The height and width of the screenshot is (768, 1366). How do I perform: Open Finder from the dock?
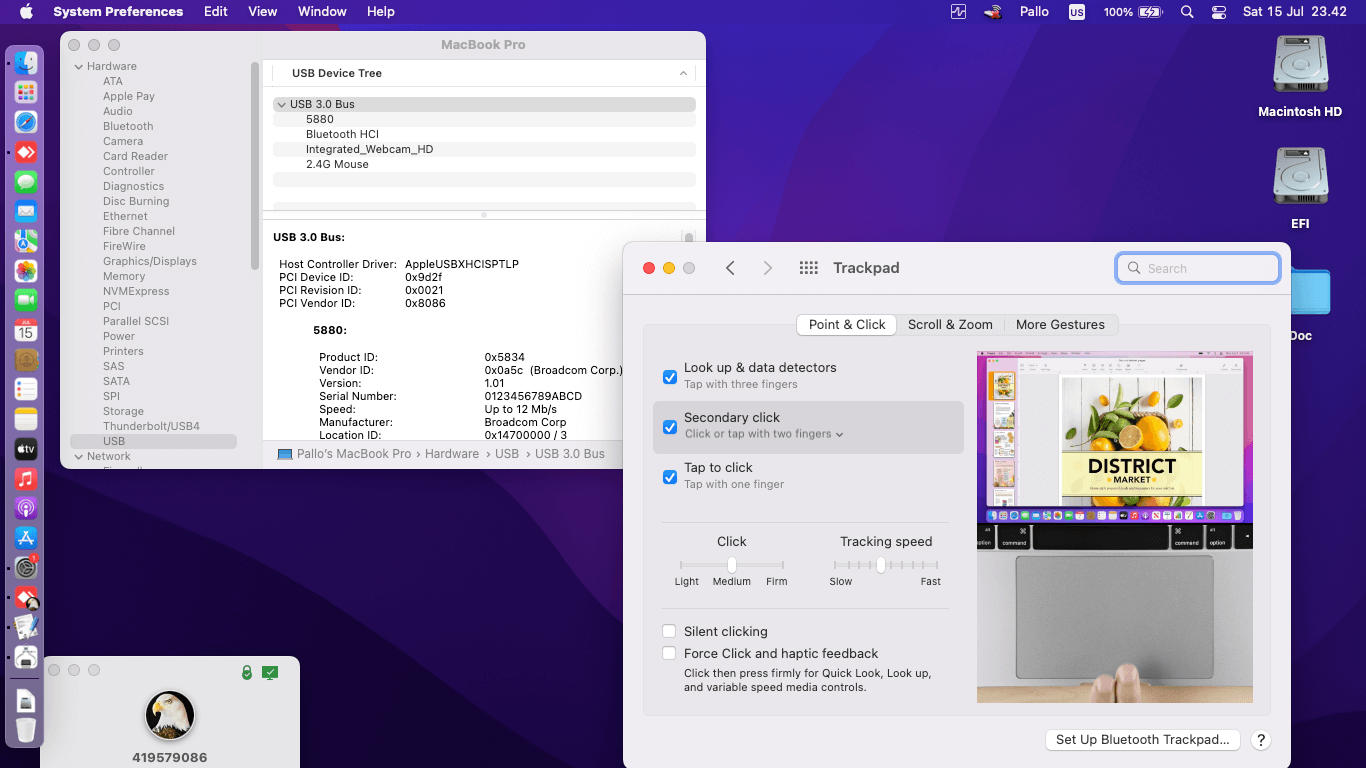pos(26,63)
